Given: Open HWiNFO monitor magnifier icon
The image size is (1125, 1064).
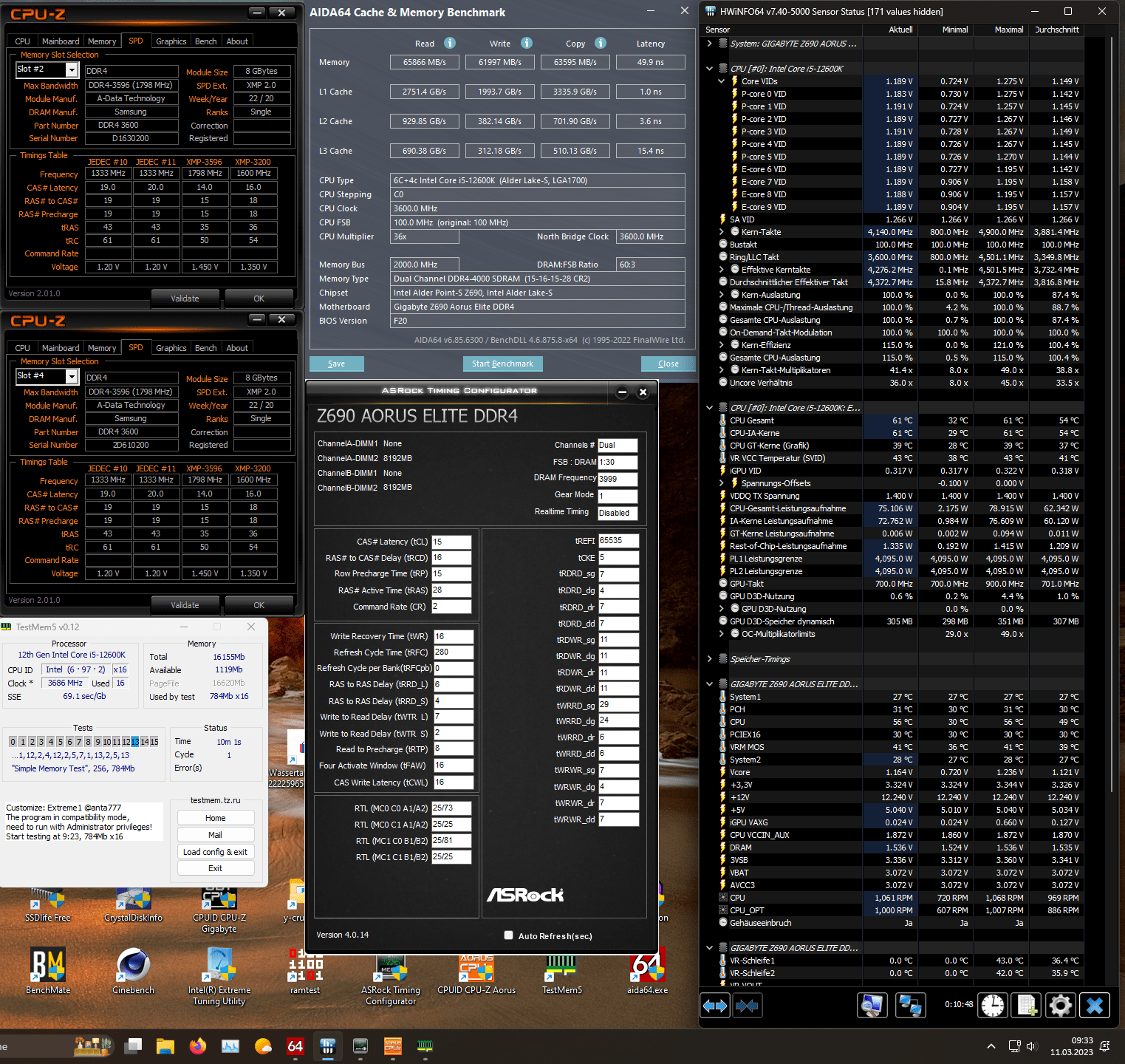Looking at the screenshot, I should click(x=872, y=1006).
